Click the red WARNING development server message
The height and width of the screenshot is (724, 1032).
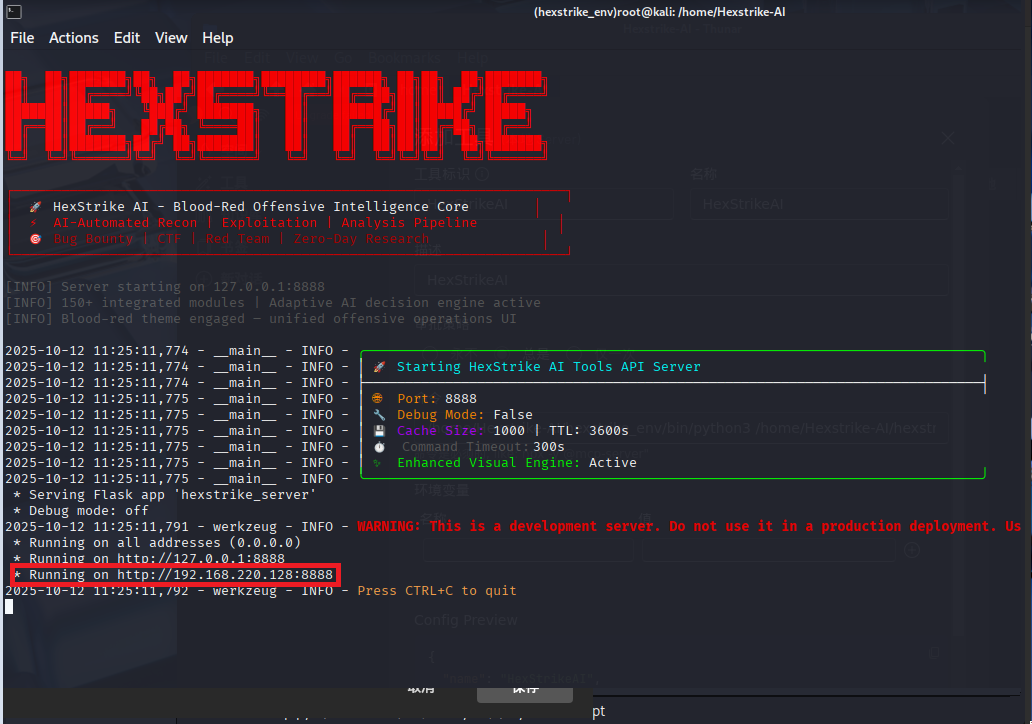[x=688, y=527]
